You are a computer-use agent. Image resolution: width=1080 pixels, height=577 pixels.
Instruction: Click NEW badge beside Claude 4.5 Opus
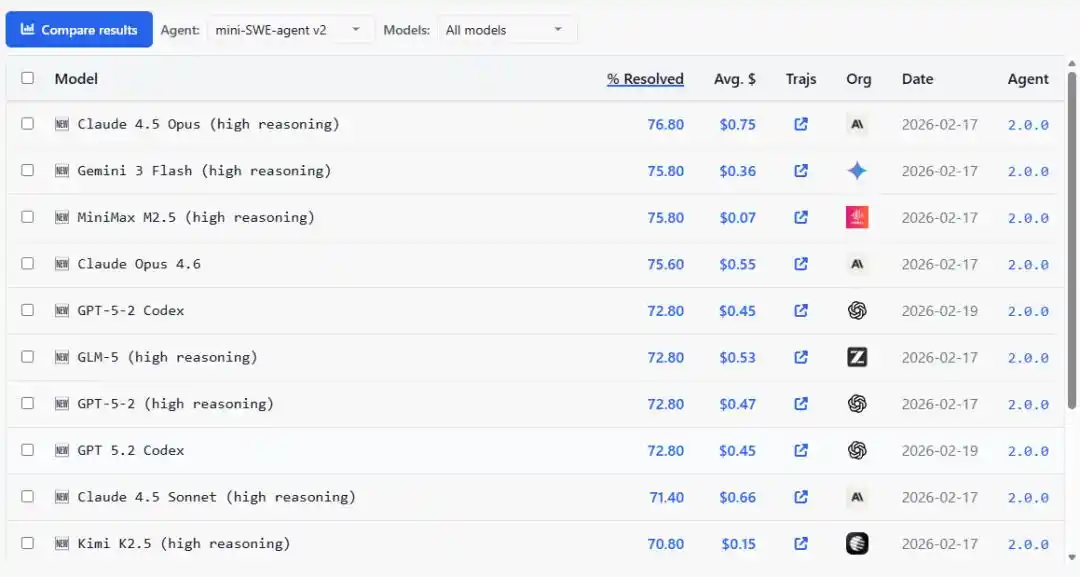pos(62,124)
